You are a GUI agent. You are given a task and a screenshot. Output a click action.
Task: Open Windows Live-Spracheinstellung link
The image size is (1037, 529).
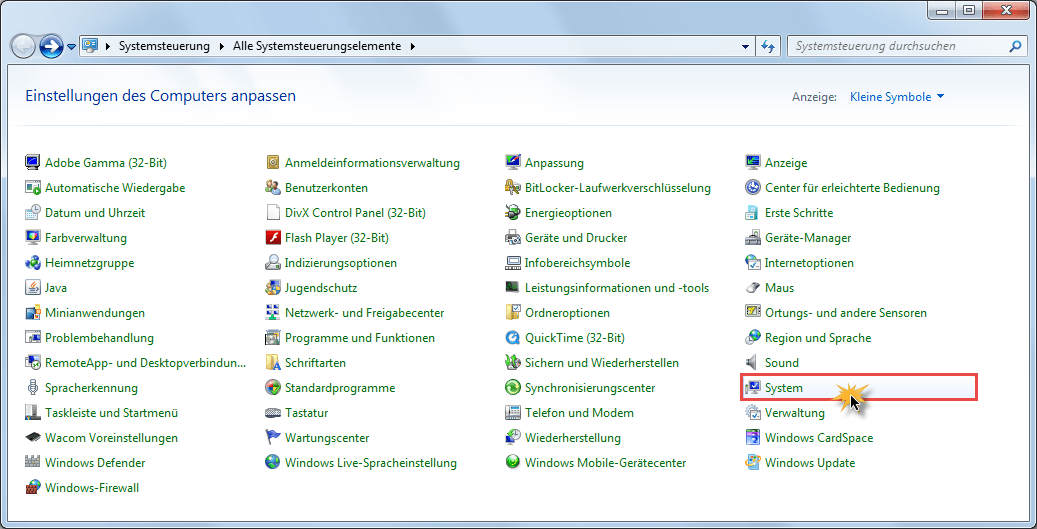tap(371, 463)
